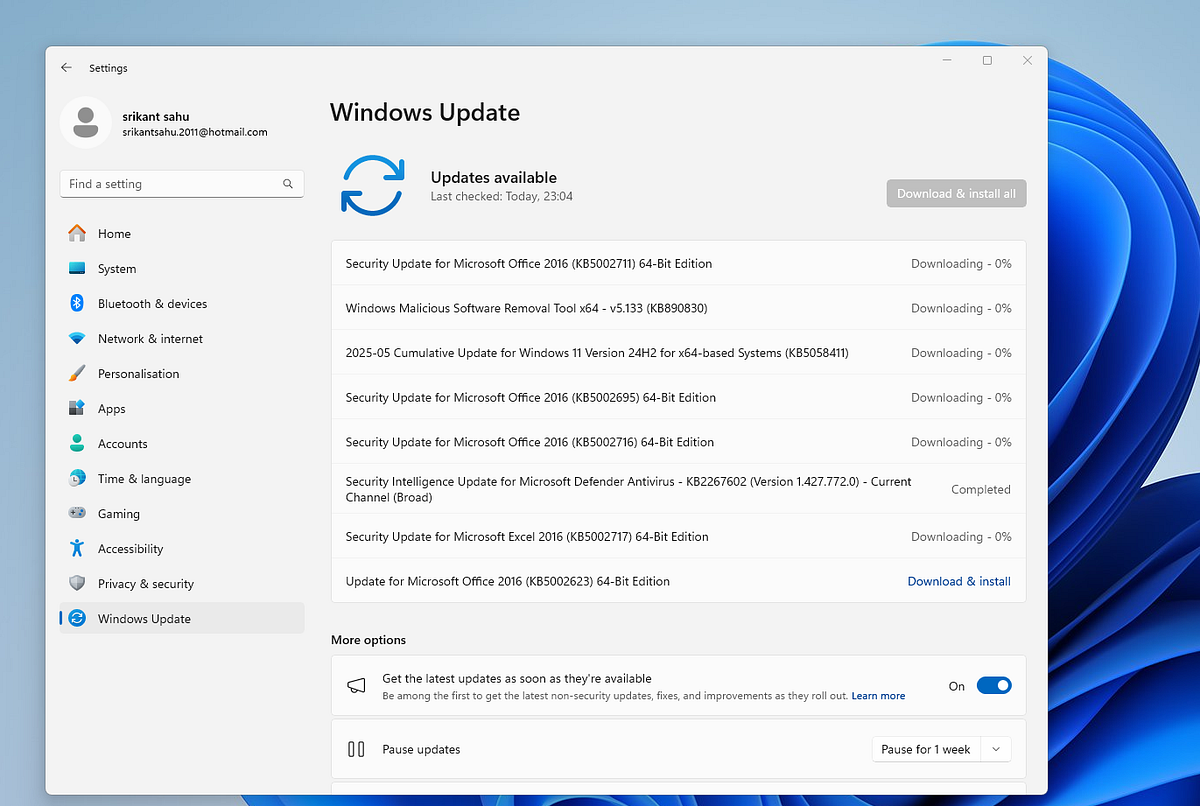Turn off get latest updates toggle
Screen dimensions: 1200x806
tap(993, 685)
